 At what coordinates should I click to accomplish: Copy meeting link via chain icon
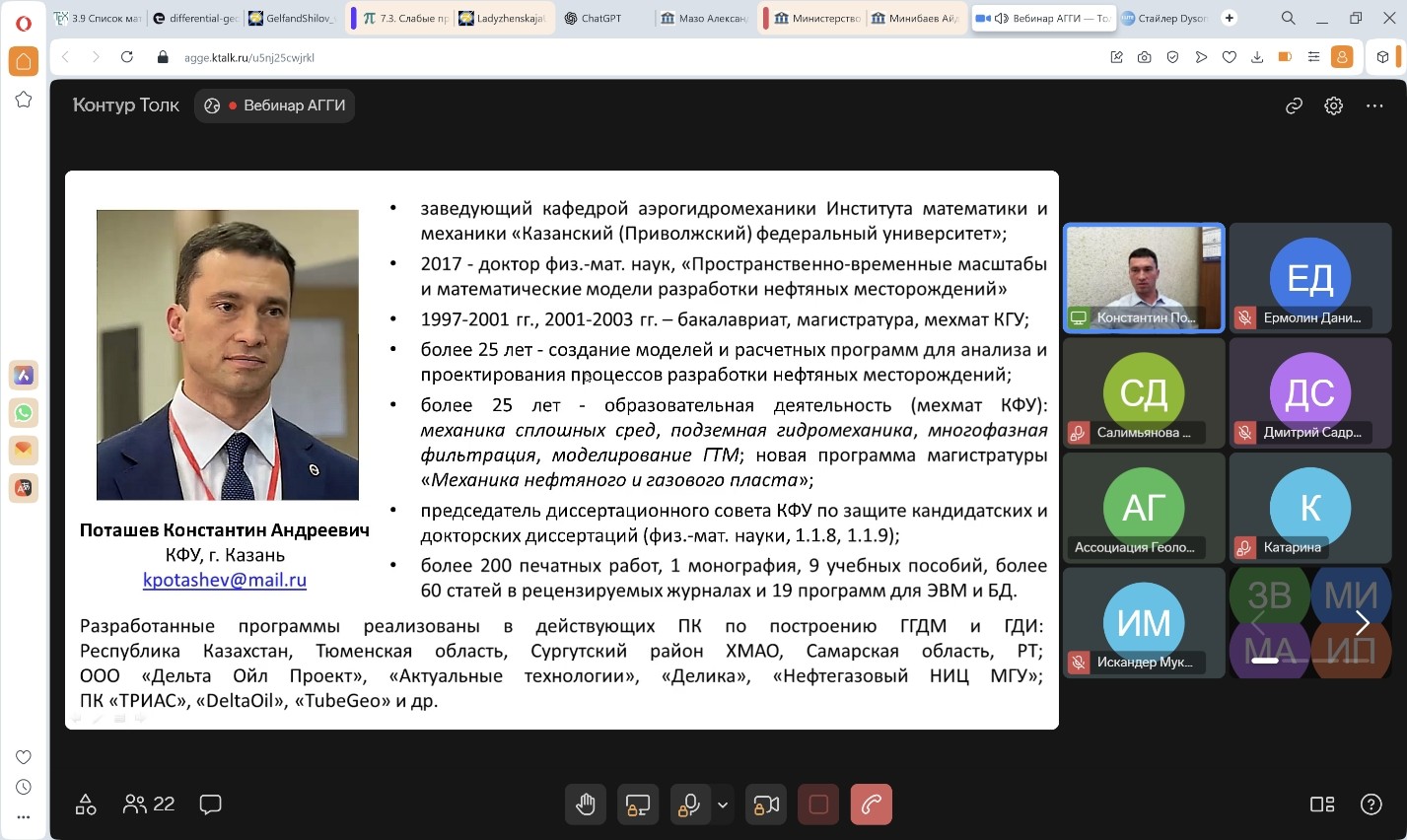[1295, 106]
